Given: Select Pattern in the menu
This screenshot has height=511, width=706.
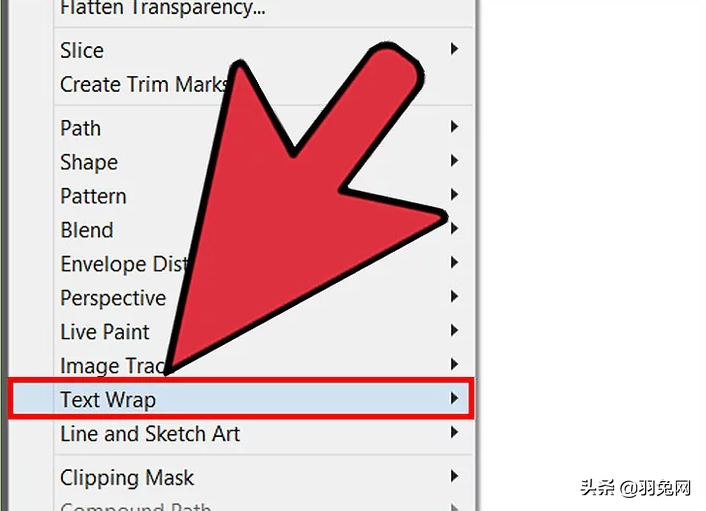Looking at the screenshot, I should [263, 196].
